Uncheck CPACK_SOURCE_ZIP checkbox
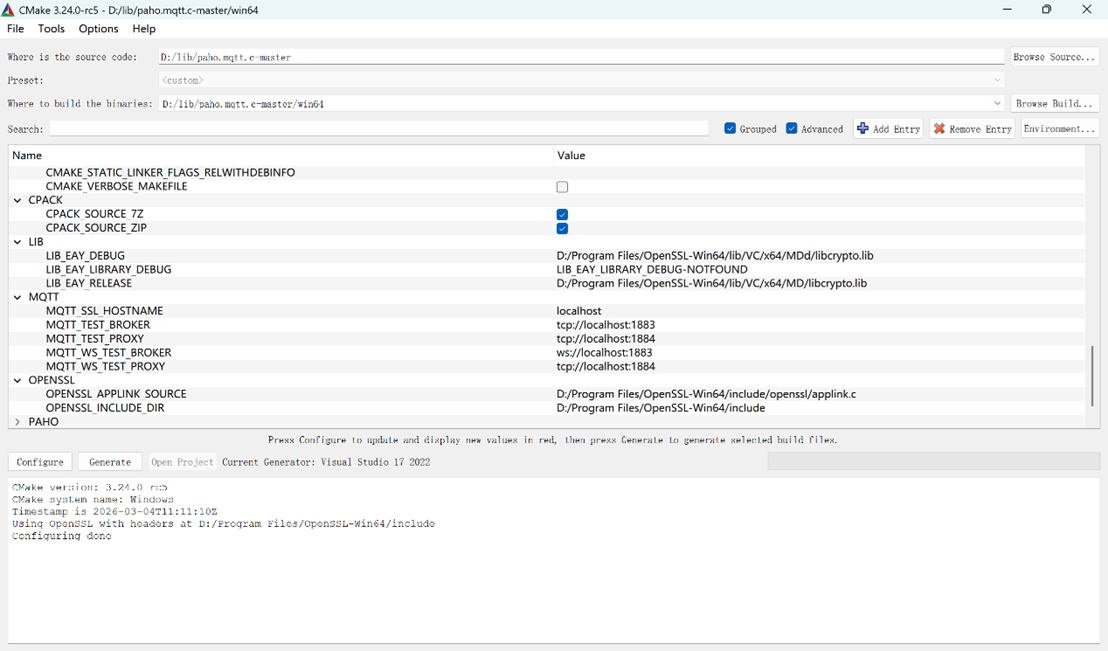The width and height of the screenshot is (1108, 651). pyautogui.click(x=562, y=228)
